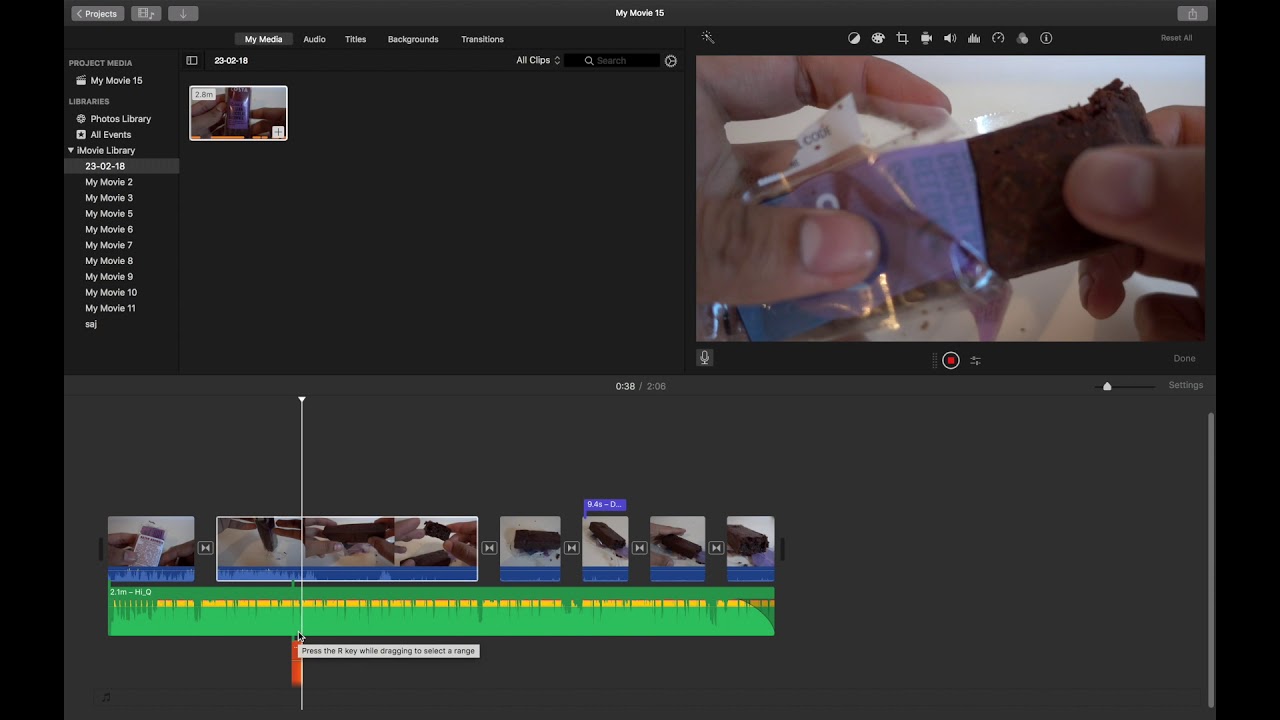This screenshot has width=1280, height=720.
Task: Select My Movie 9 in library
Action: pos(109,277)
